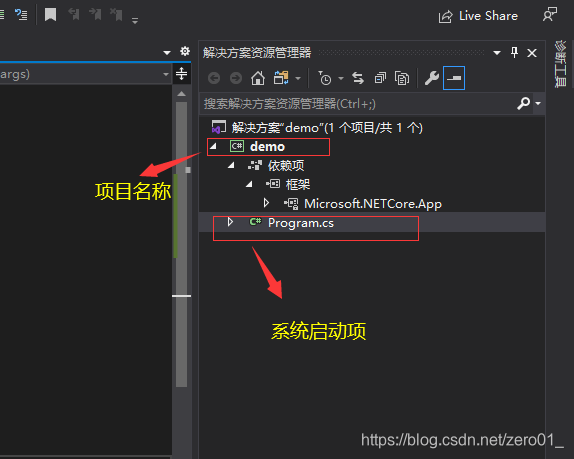
Task: Open the pending changes filter dropdown arrow
Action: click(341, 78)
